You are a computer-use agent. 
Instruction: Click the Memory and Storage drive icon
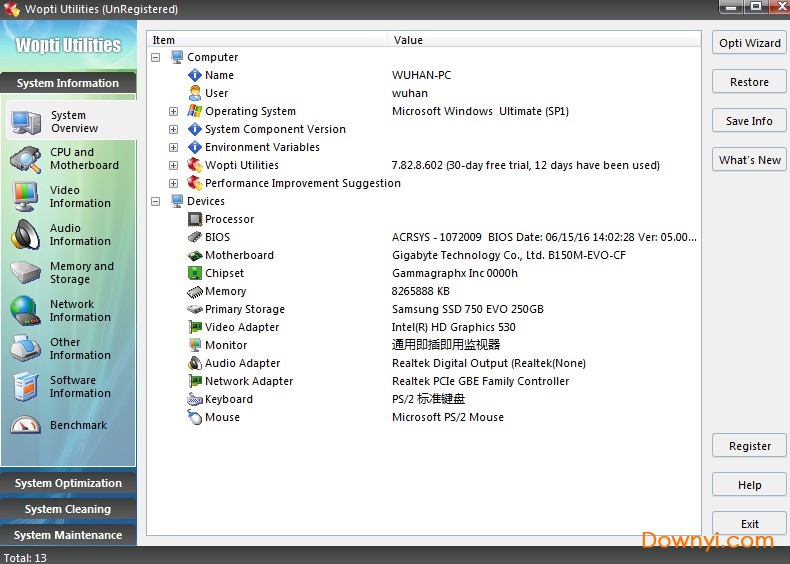coord(25,273)
